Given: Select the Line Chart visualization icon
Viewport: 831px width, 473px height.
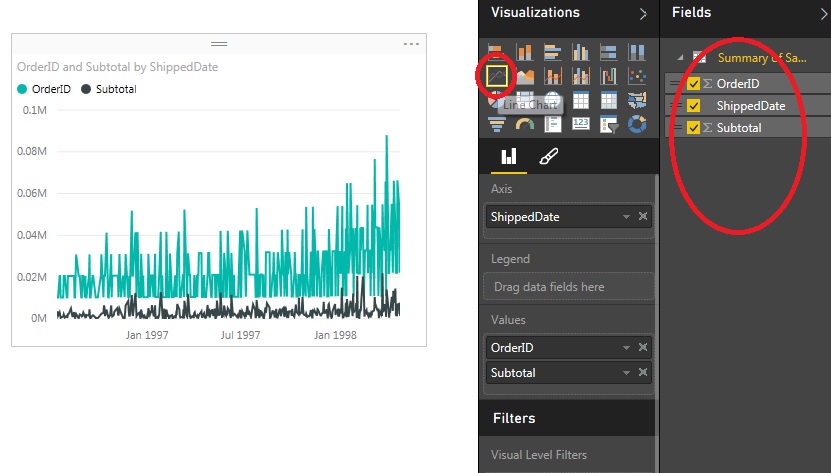Looking at the screenshot, I should point(497,76).
